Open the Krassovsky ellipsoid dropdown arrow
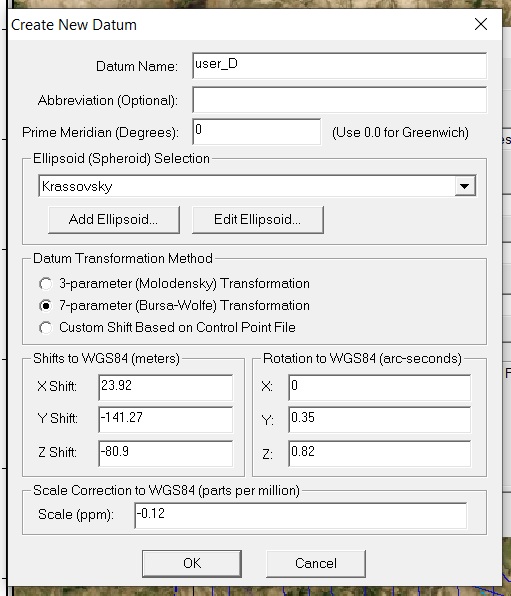511x596 pixels. click(x=465, y=186)
